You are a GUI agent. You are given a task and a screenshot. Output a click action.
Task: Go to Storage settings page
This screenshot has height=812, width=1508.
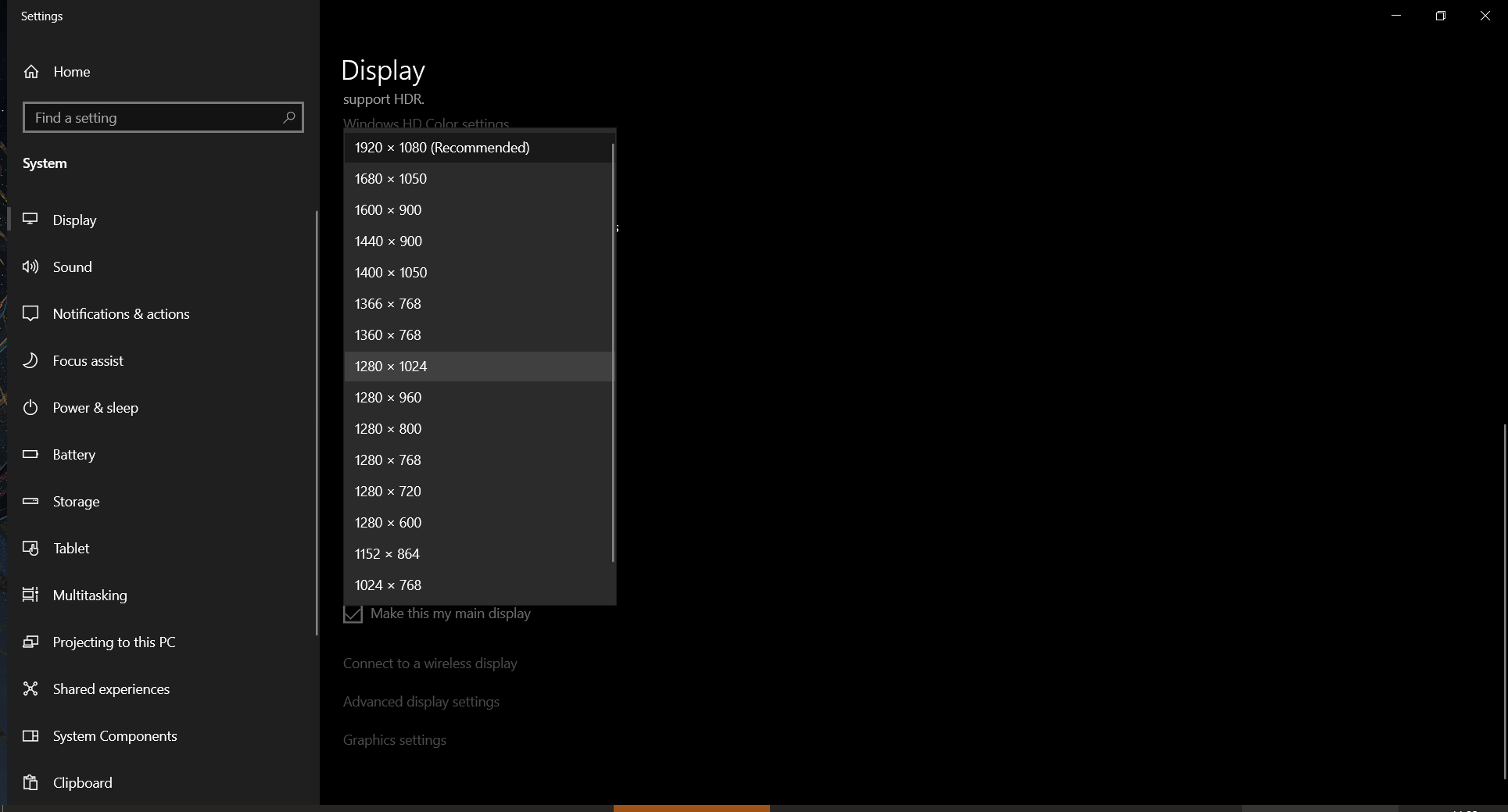pyautogui.click(x=76, y=502)
